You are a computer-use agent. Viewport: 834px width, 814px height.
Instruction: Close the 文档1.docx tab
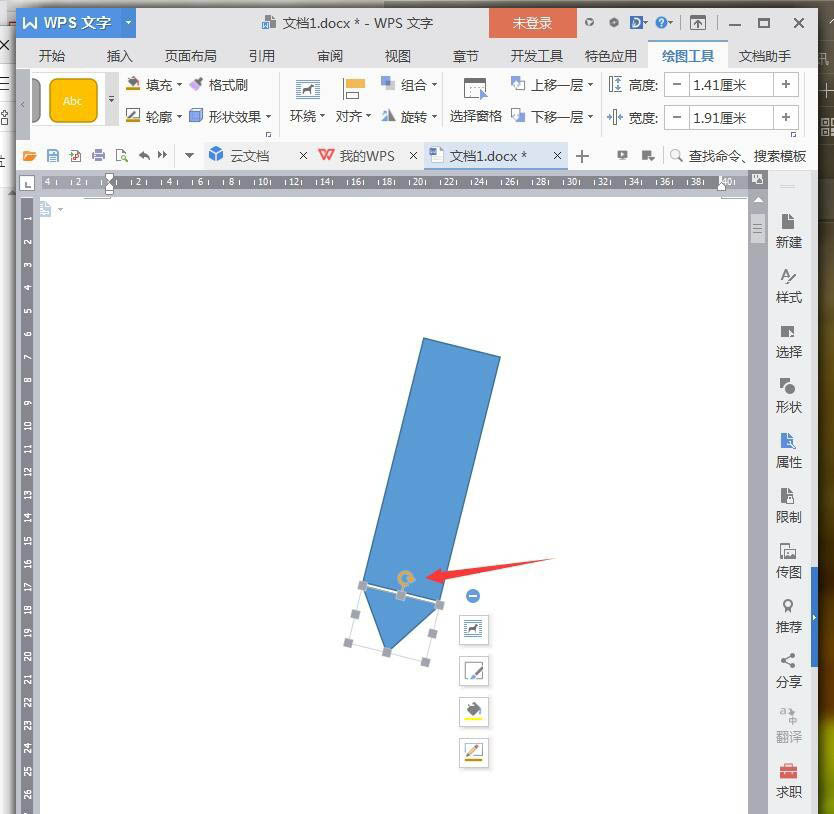557,156
